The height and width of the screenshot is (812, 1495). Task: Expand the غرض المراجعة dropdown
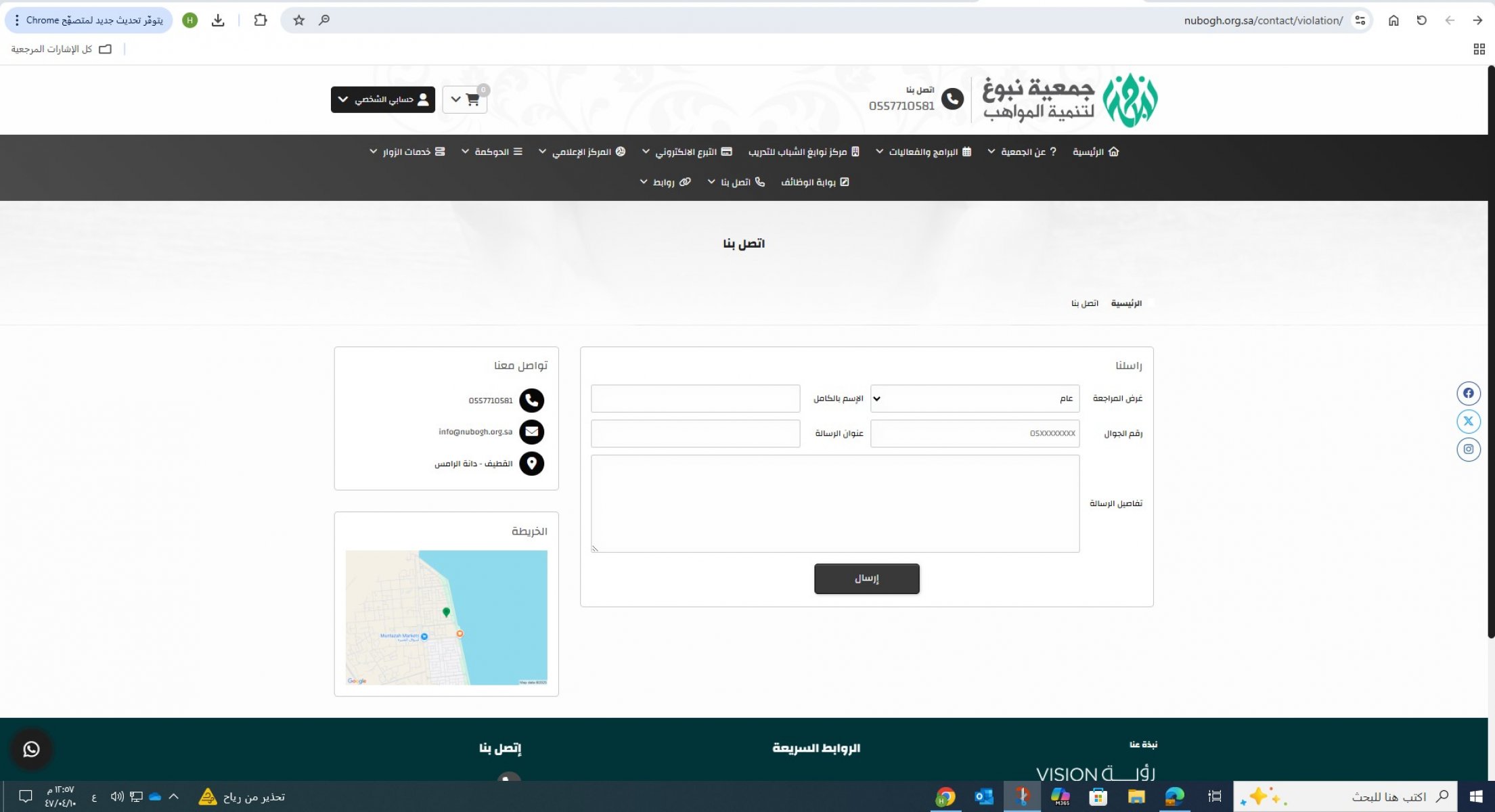[x=975, y=399]
